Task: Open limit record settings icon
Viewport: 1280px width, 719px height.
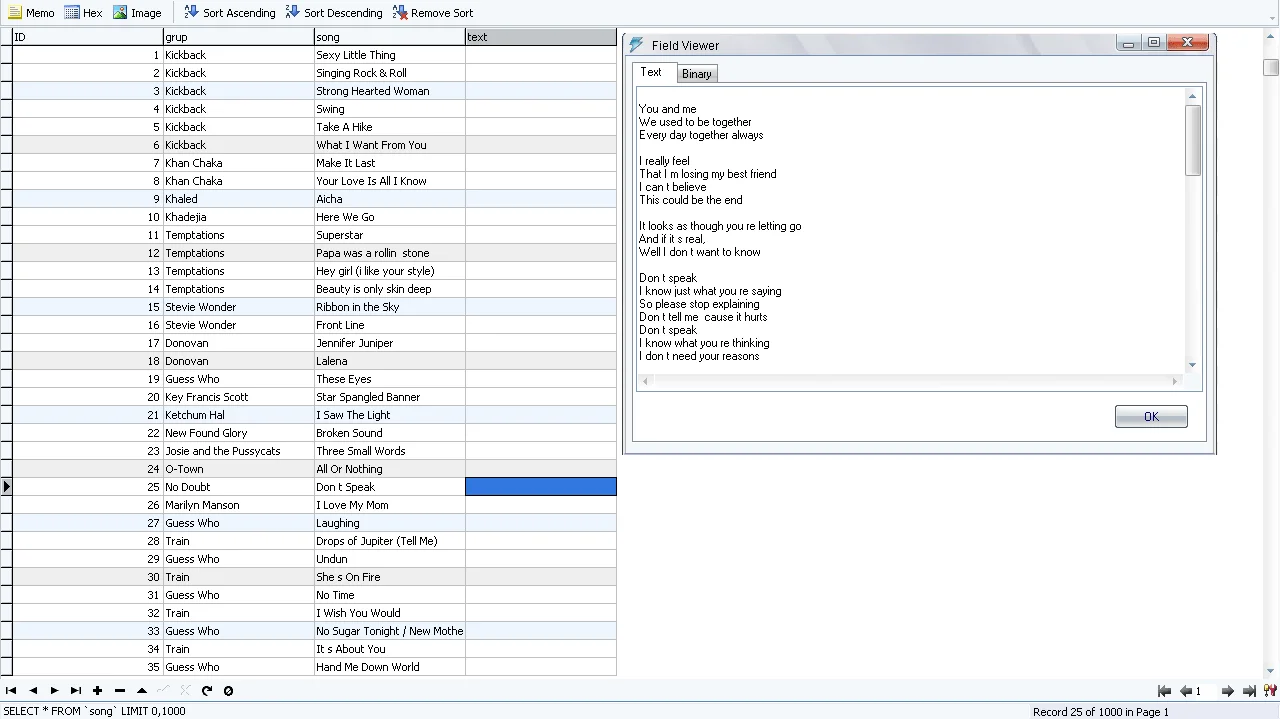Action: (1270, 691)
